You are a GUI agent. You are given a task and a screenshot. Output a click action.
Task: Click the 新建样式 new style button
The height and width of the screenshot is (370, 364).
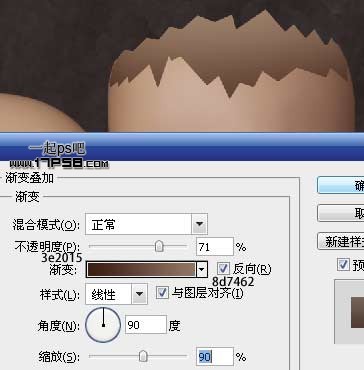click(x=341, y=241)
